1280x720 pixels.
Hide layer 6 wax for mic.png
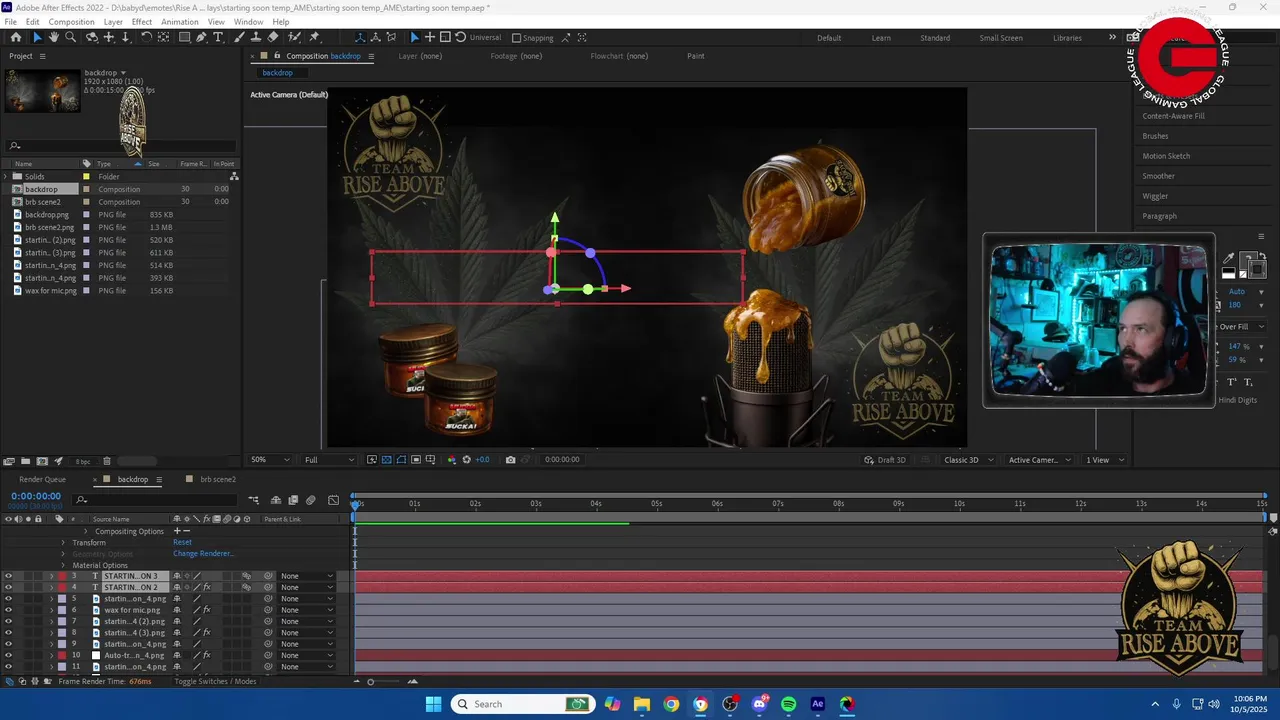click(x=8, y=610)
